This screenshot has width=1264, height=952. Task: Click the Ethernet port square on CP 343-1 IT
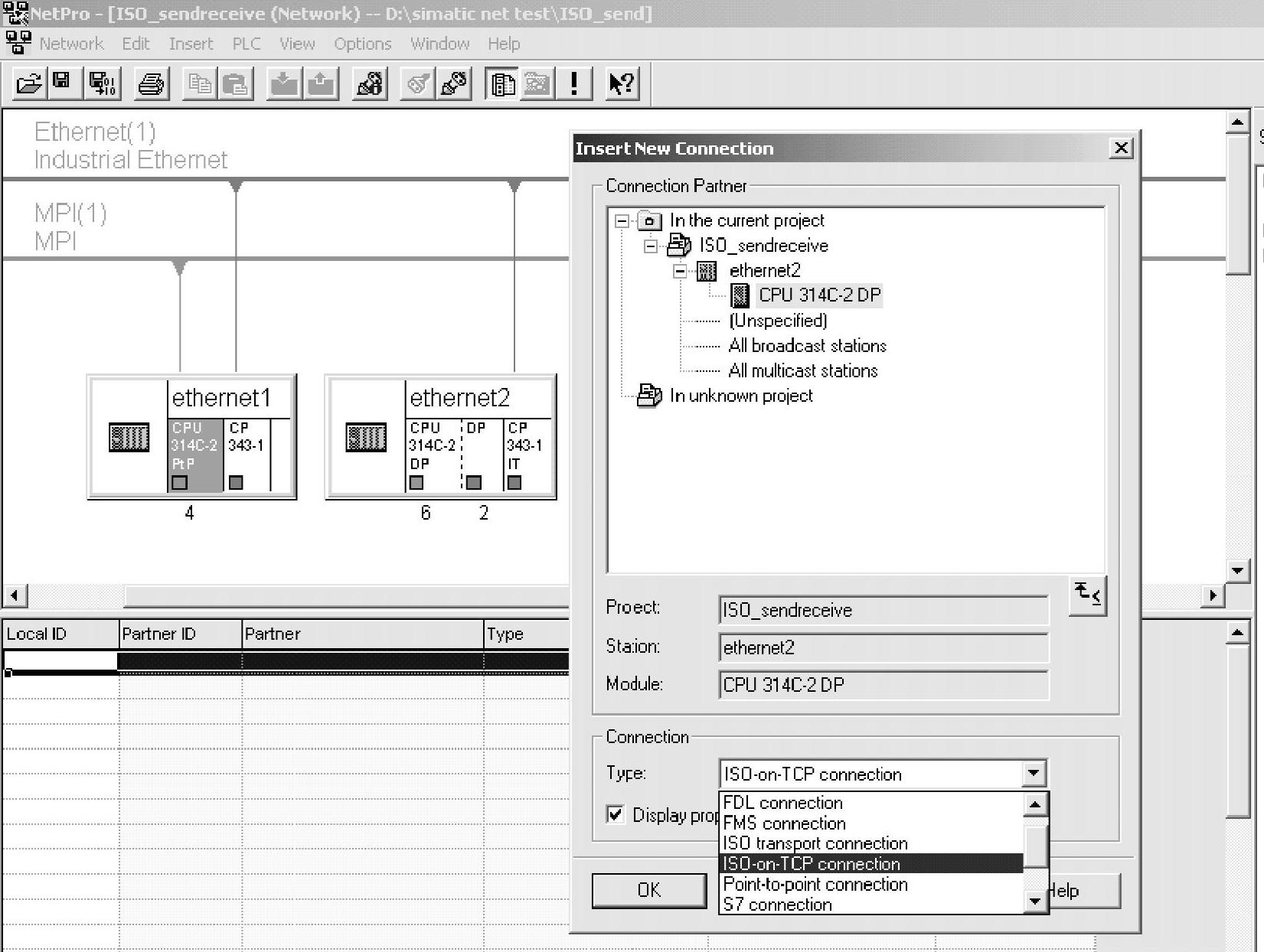coord(514,482)
